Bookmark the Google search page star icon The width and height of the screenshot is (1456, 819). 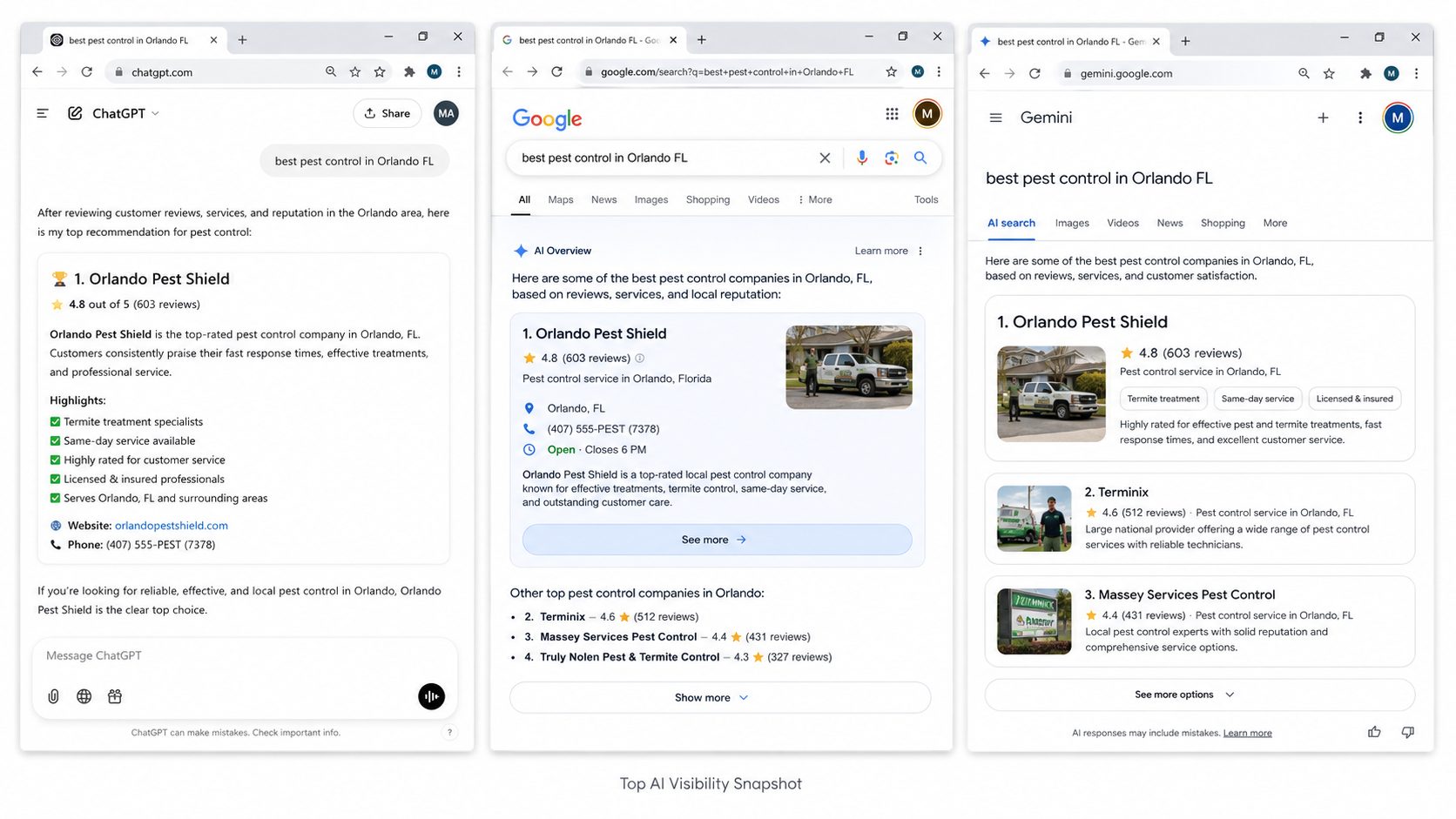[x=891, y=72]
